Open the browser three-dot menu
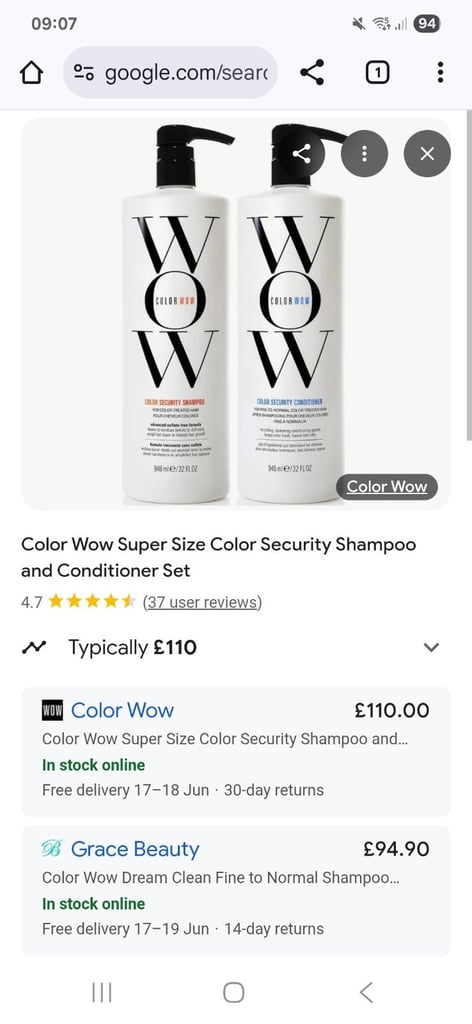Screen dimensions: 472x1024 [441, 72]
